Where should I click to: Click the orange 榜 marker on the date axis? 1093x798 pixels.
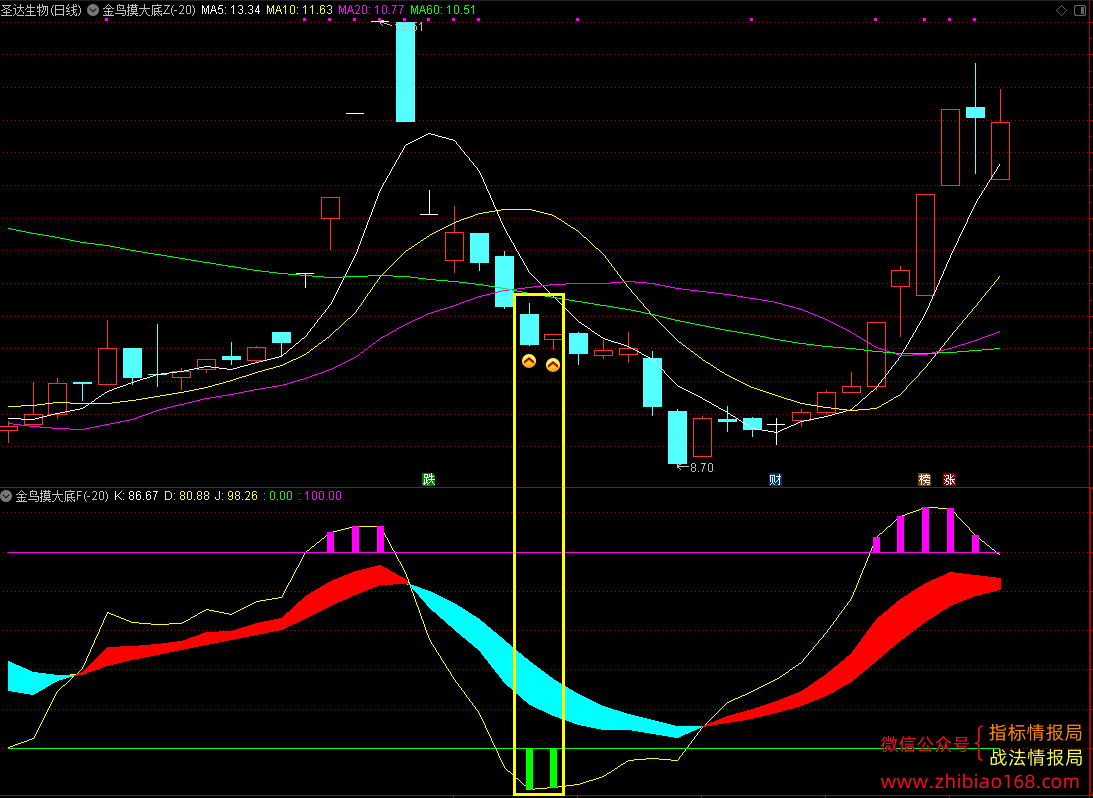[x=925, y=479]
